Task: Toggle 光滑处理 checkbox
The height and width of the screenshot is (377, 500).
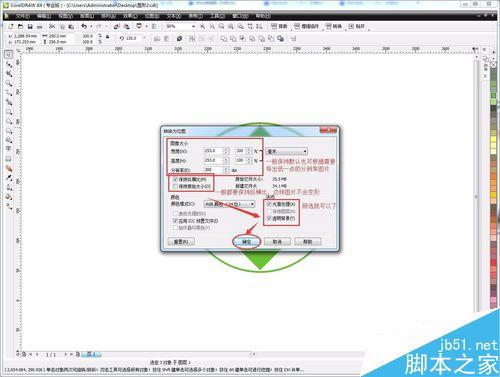Action: tap(269, 204)
